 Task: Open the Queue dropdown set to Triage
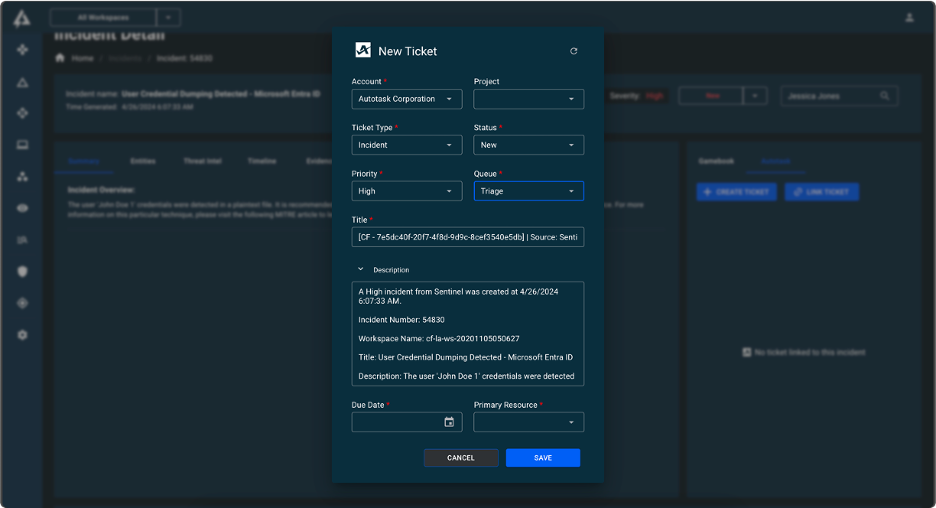[x=528, y=191]
